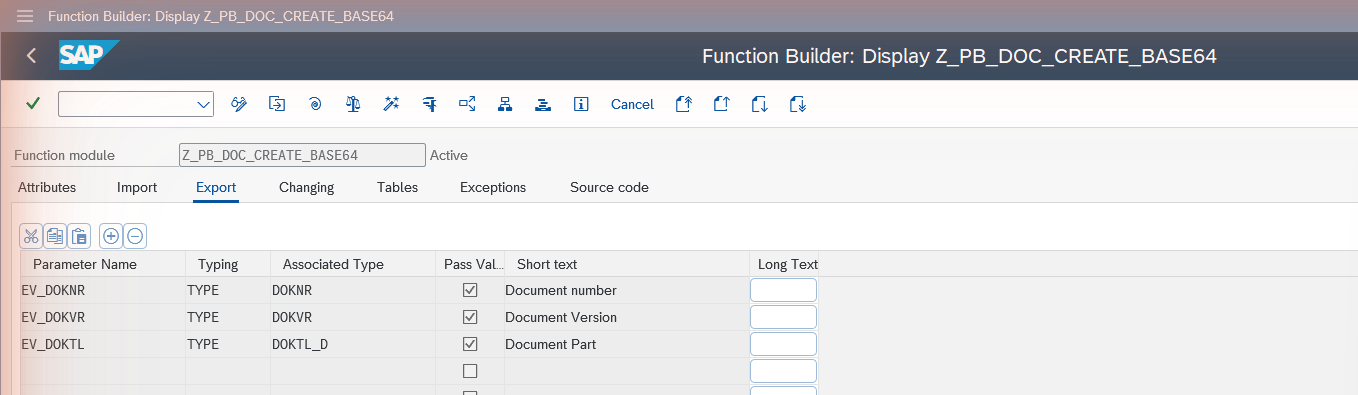Click Long Text button for Document Part
The width and height of the screenshot is (1358, 395).
(x=784, y=344)
